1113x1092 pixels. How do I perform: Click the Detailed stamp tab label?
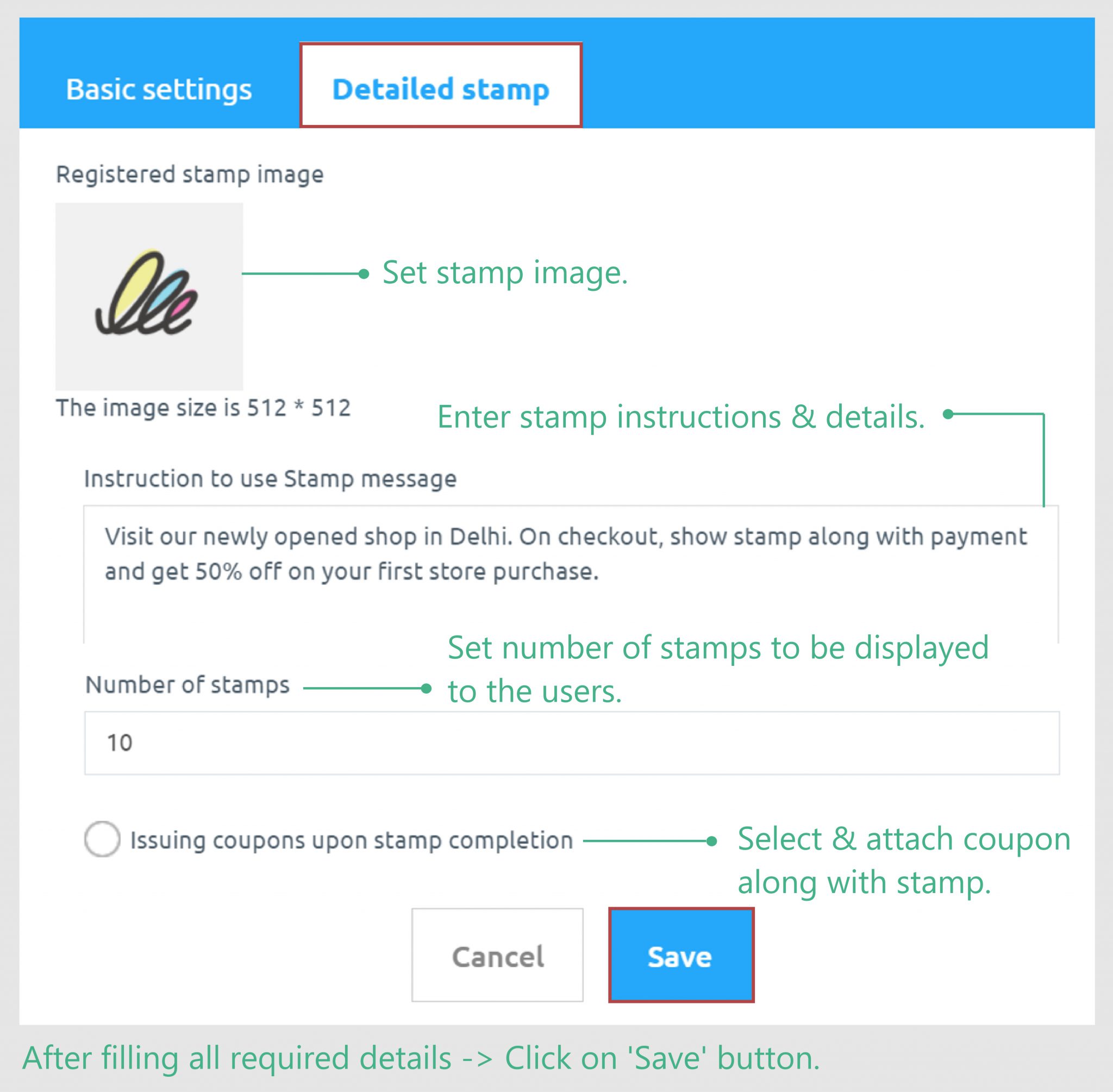439,87
